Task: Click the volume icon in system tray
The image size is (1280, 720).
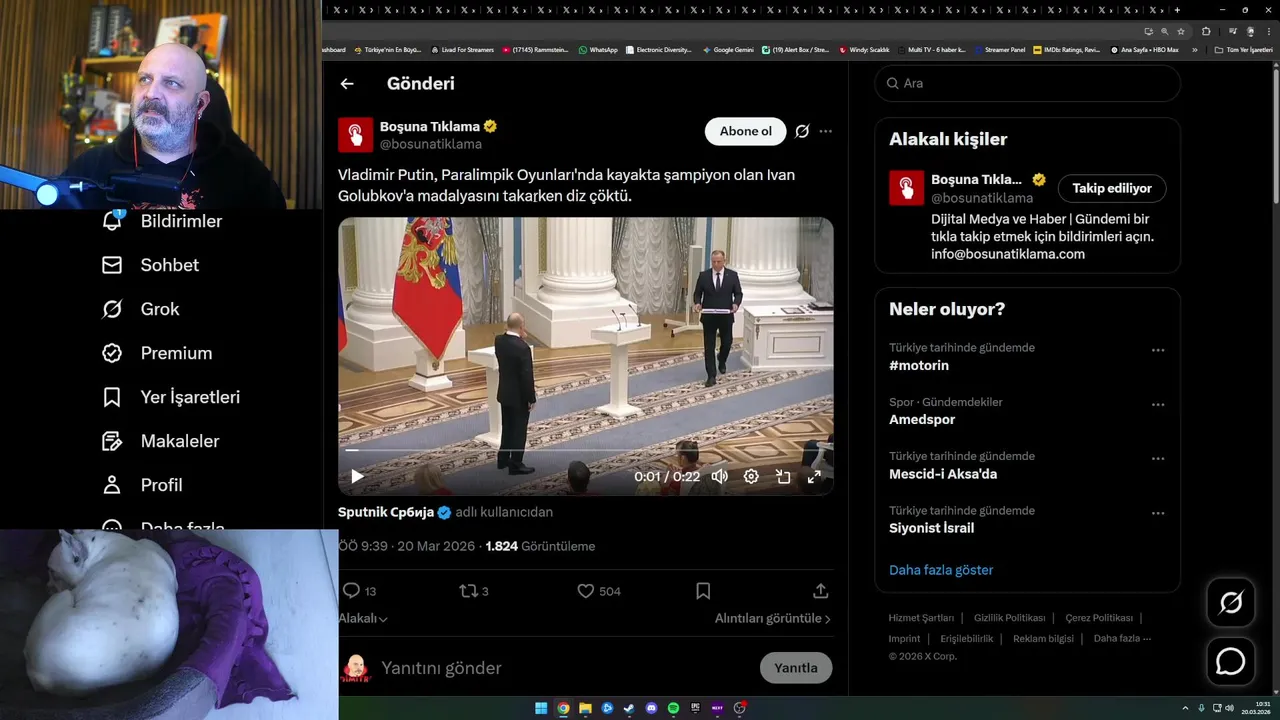Action: click(1230, 708)
